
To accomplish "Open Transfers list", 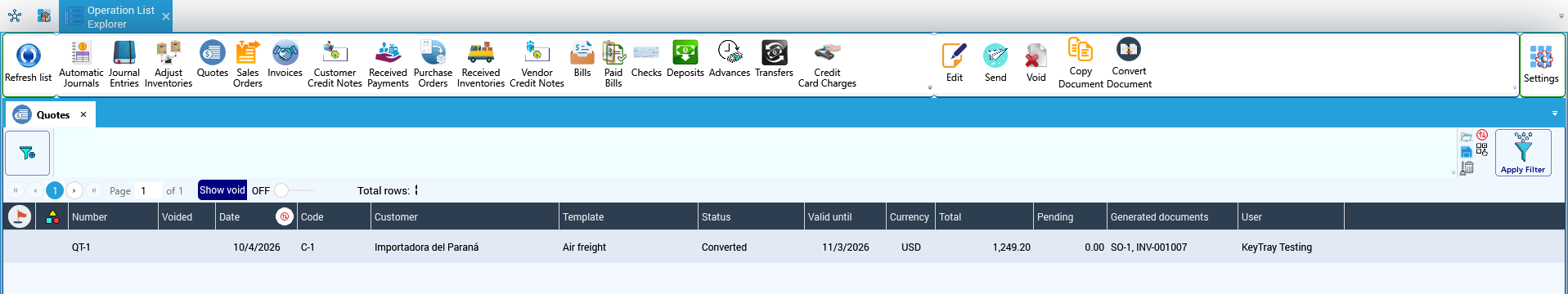I will point(774,60).
